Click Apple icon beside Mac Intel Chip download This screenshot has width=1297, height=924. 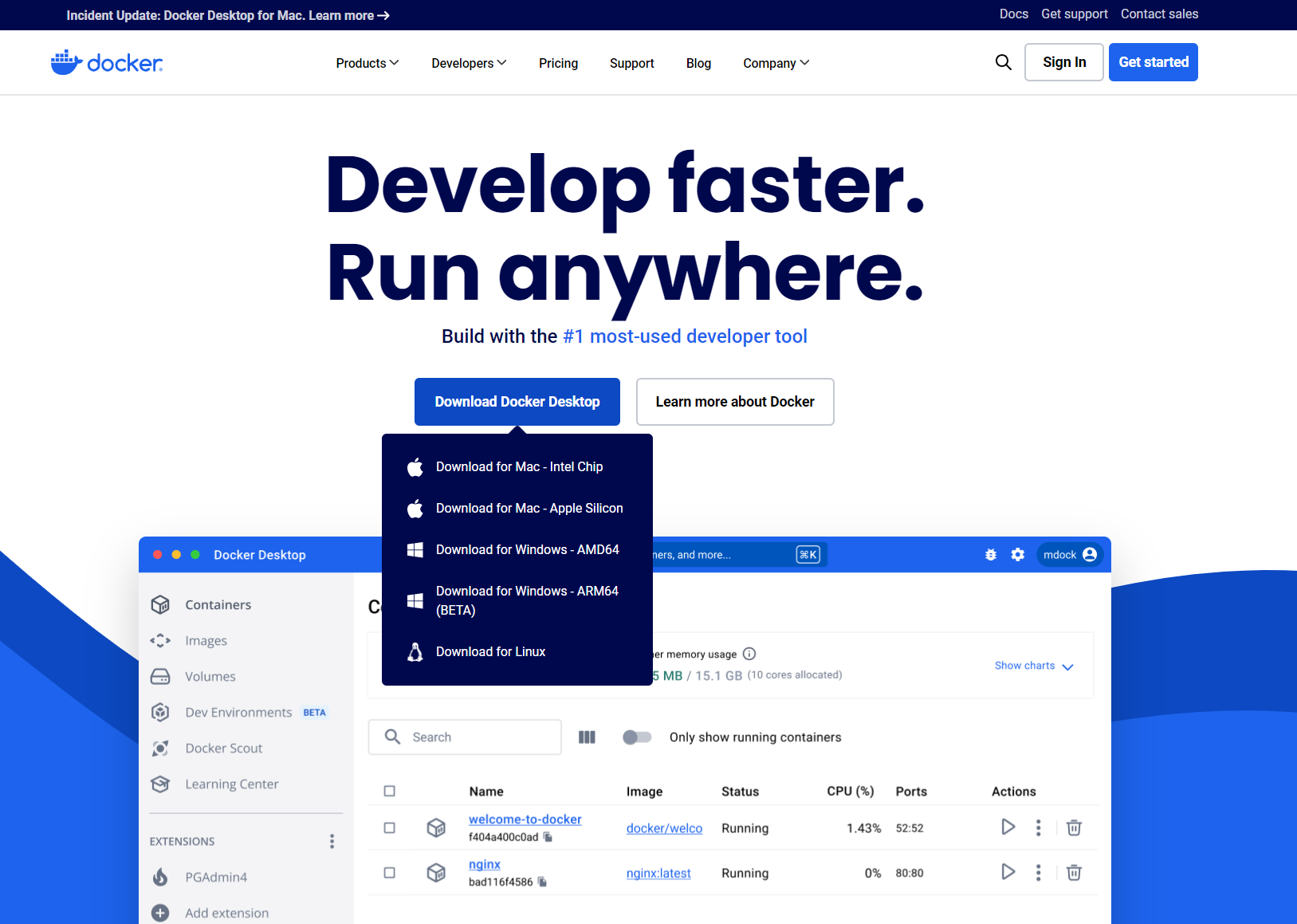click(415, 467)
